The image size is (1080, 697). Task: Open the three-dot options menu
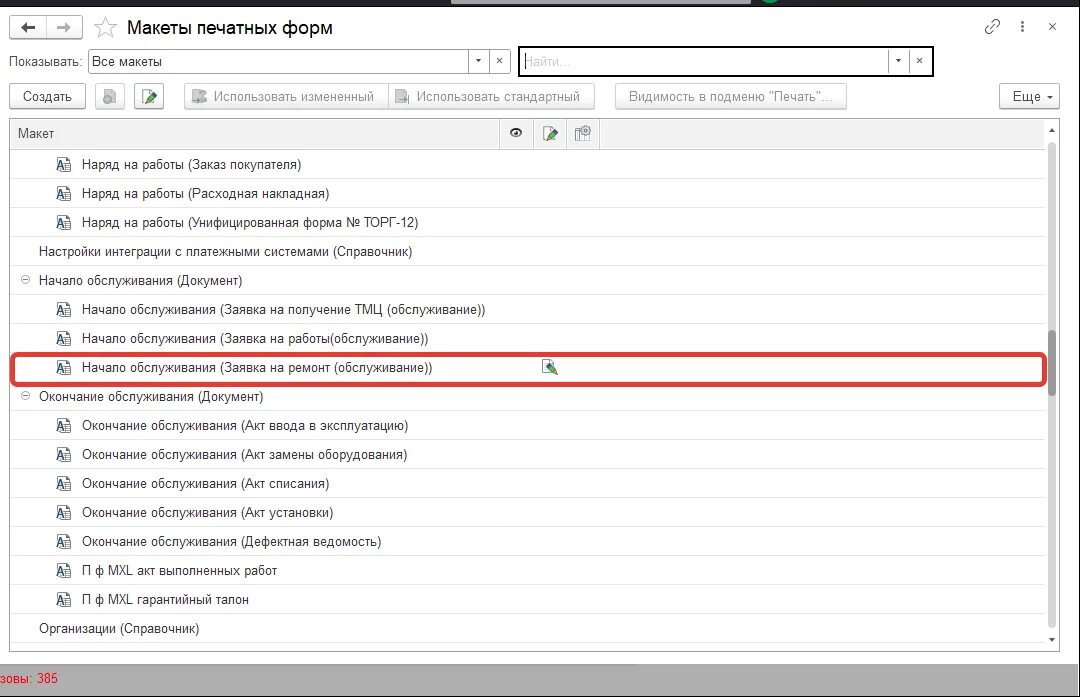pos(1022,27)
